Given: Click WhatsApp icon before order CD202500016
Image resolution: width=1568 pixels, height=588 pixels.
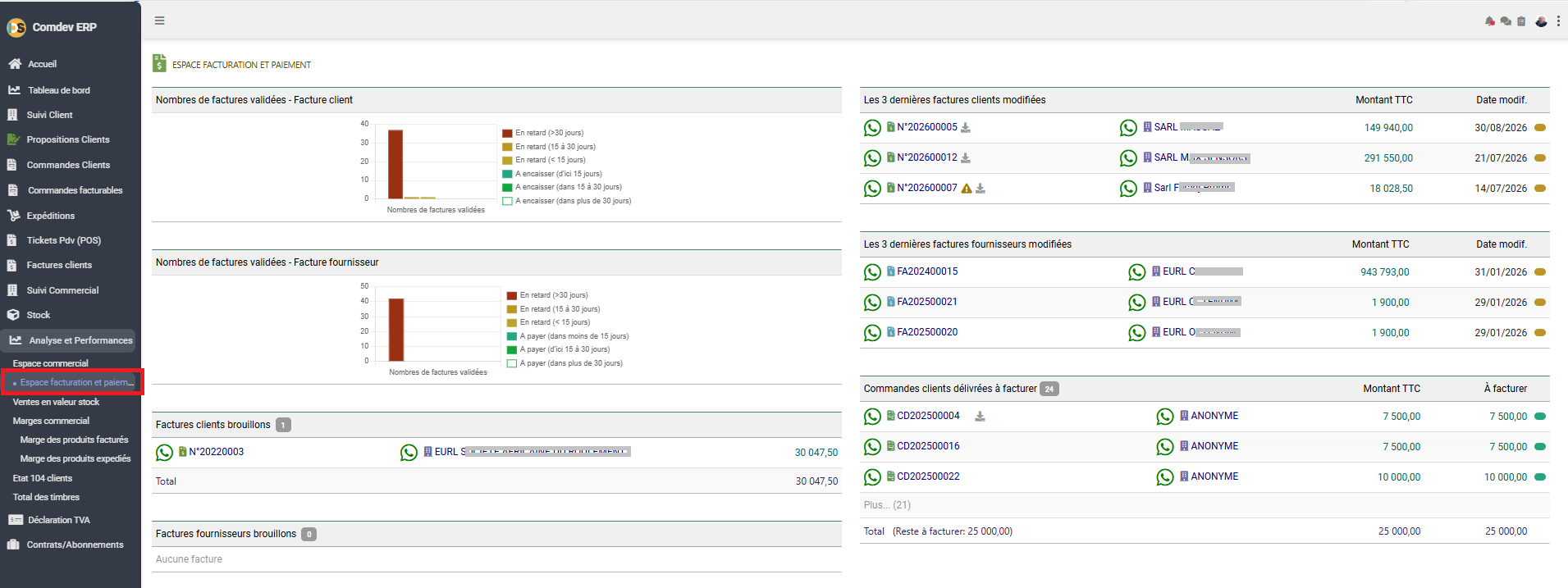Looking at the screenshot, I should click(x=872, y=447).
